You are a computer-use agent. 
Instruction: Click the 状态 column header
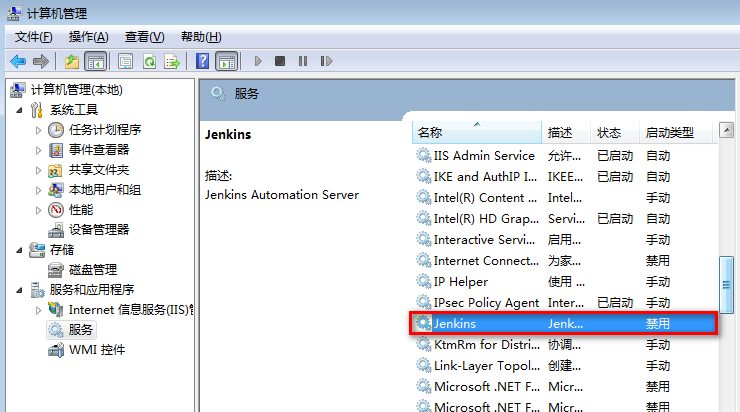[609, 133]
